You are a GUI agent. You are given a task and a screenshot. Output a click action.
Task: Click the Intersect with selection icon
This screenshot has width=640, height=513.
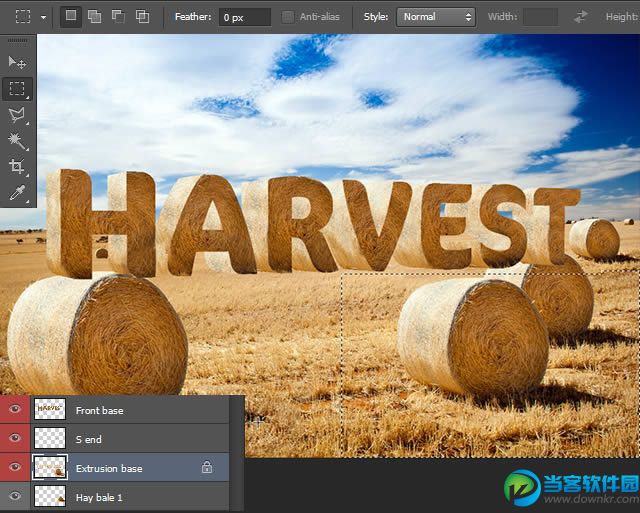point(142,16)
